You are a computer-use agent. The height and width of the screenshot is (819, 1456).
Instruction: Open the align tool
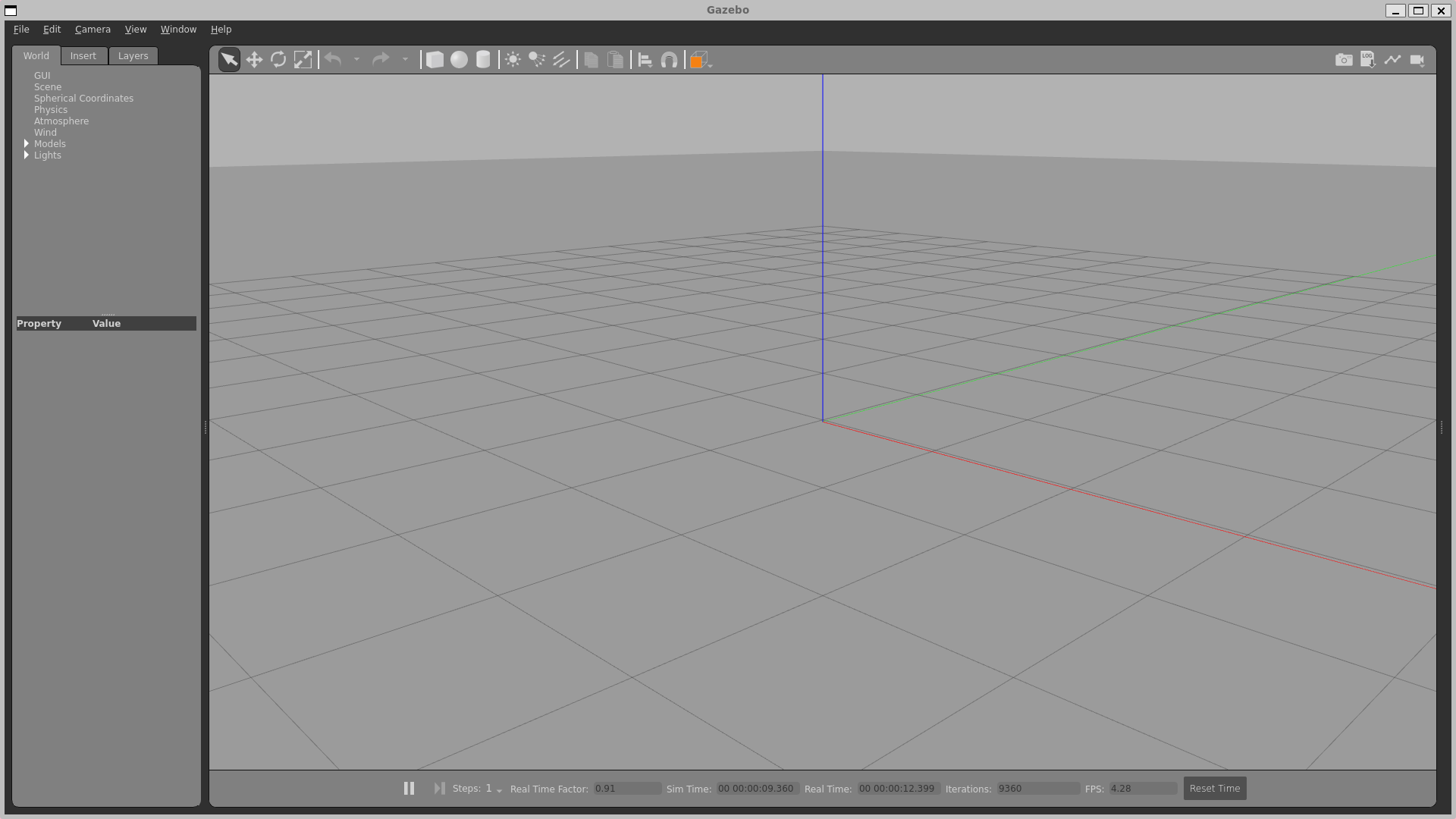645,60
